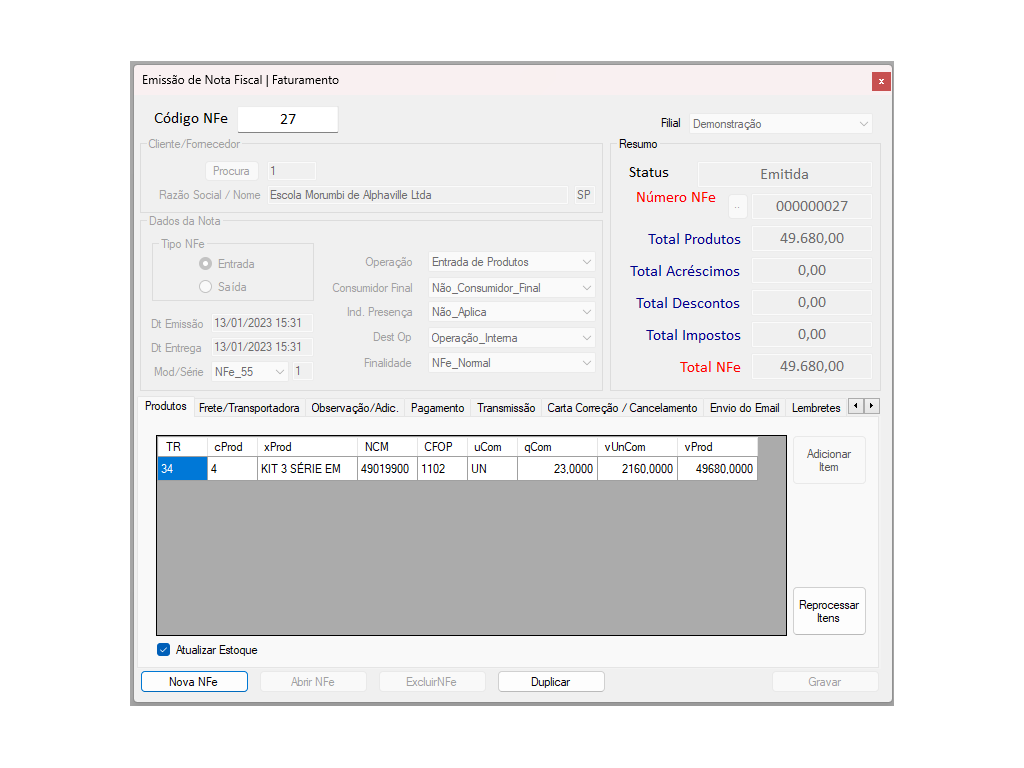Click the Código NFe input field
The image size is (1024, 768).
pyautogui.click(x=288, y=119)
